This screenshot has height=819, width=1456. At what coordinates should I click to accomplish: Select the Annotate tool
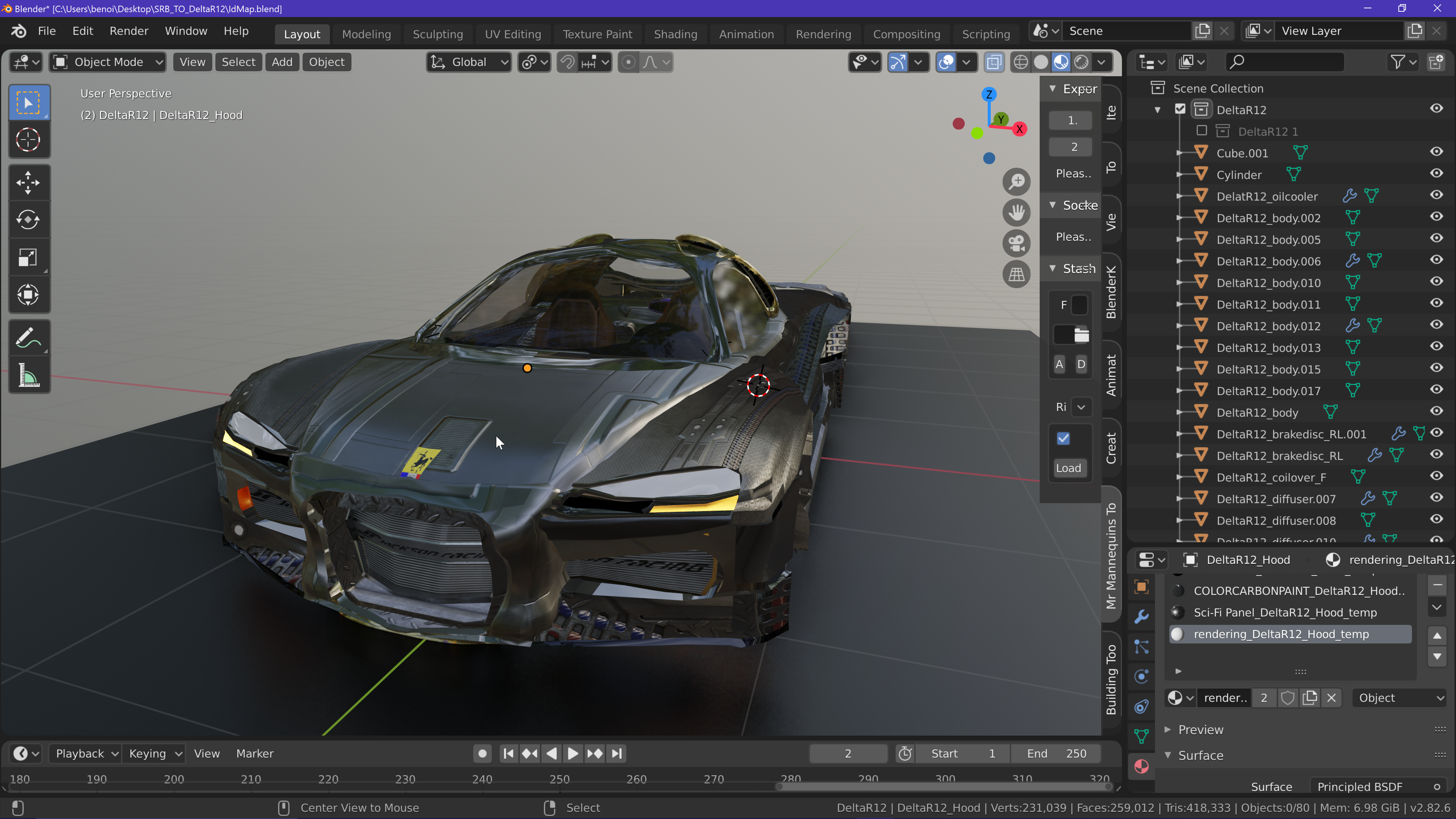click(x=28, y=338)
